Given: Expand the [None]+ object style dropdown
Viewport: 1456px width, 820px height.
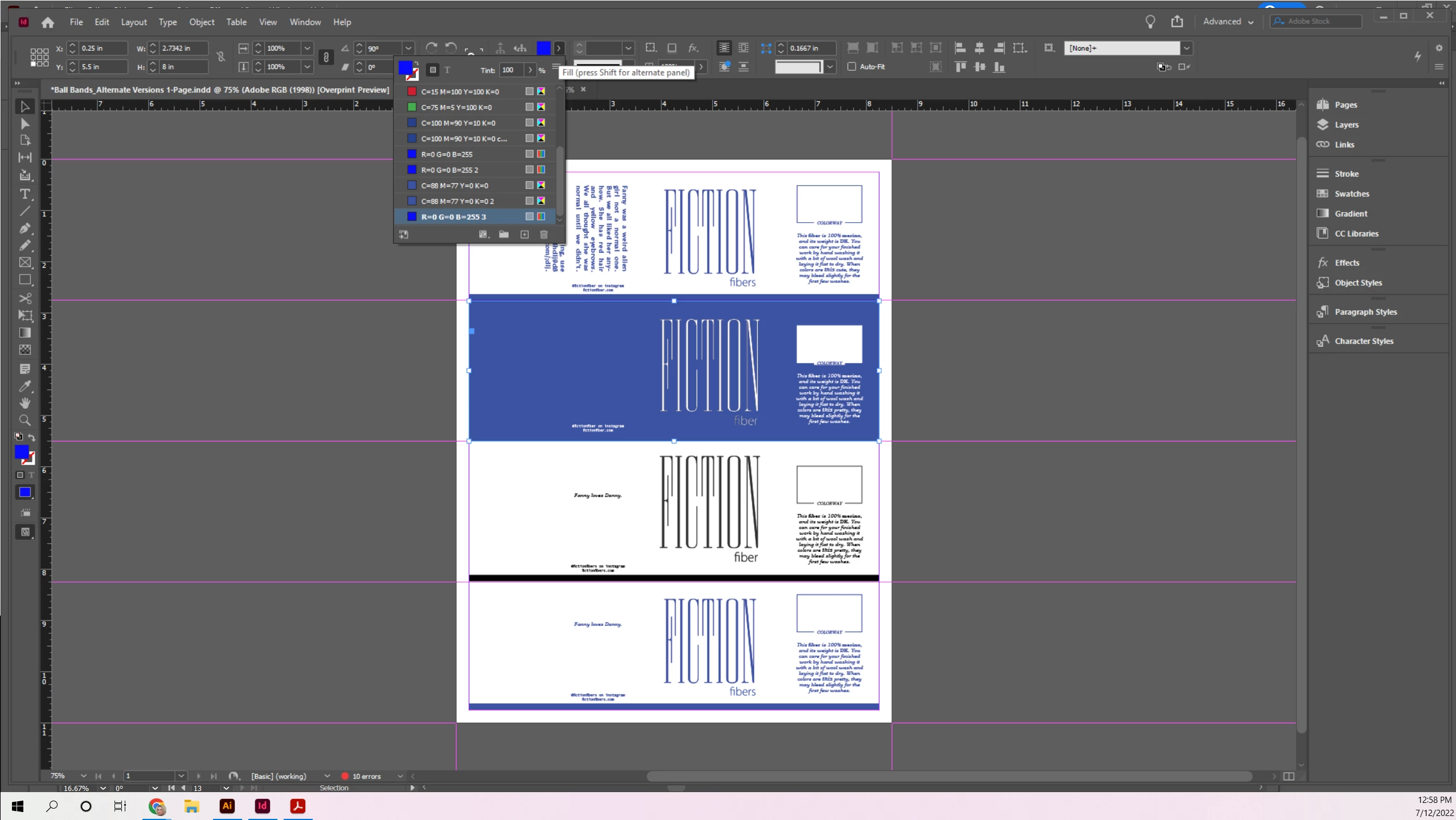Looking at the screenshot, I should point(1186,48).
